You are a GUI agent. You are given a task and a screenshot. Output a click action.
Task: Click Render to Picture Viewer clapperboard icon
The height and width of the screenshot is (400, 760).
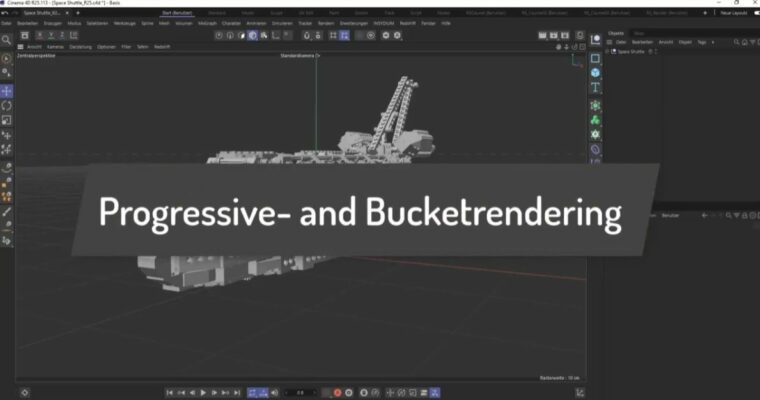click(554, 35)
